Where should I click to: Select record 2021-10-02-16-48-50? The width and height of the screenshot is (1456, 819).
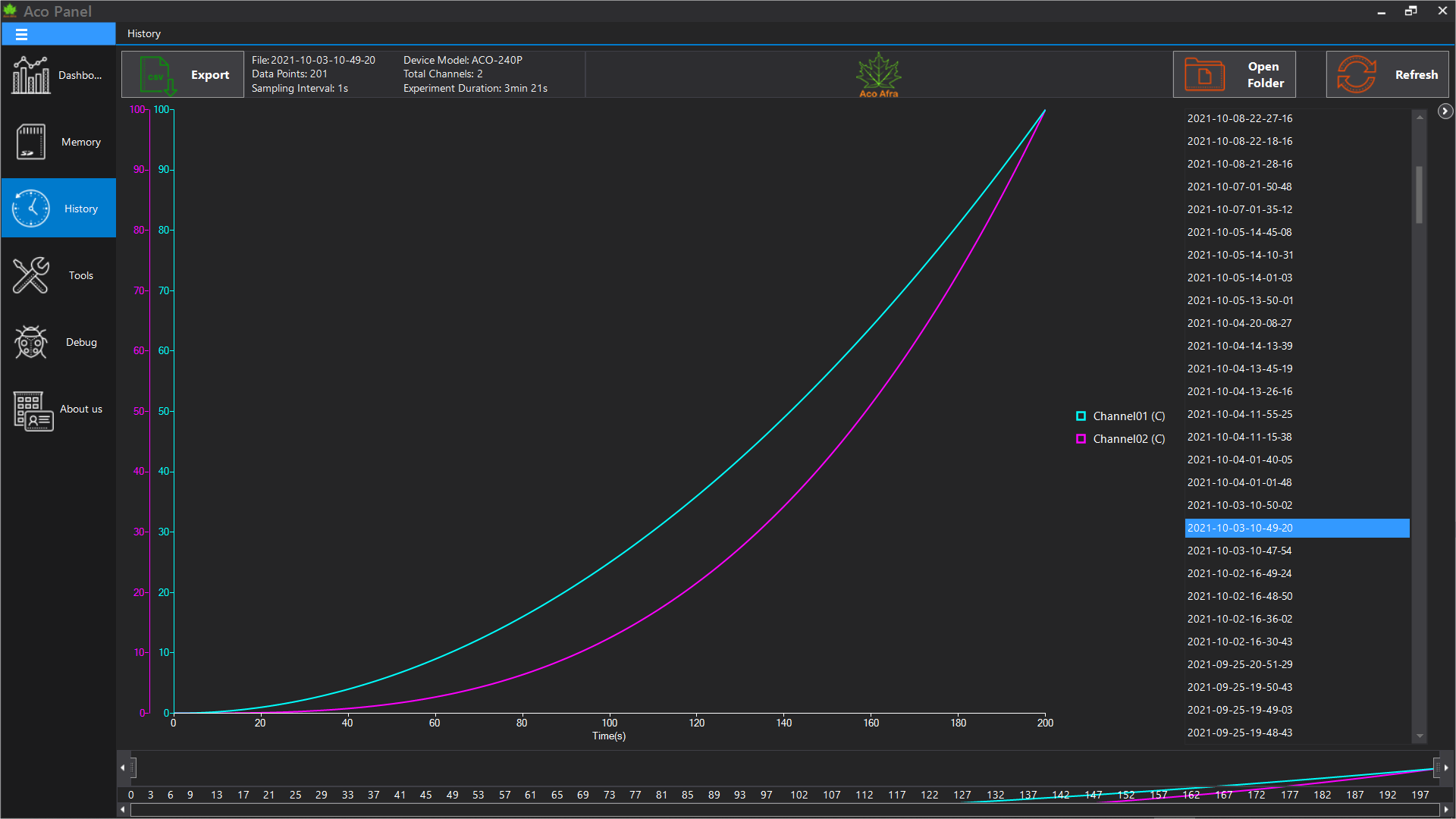1297,596
